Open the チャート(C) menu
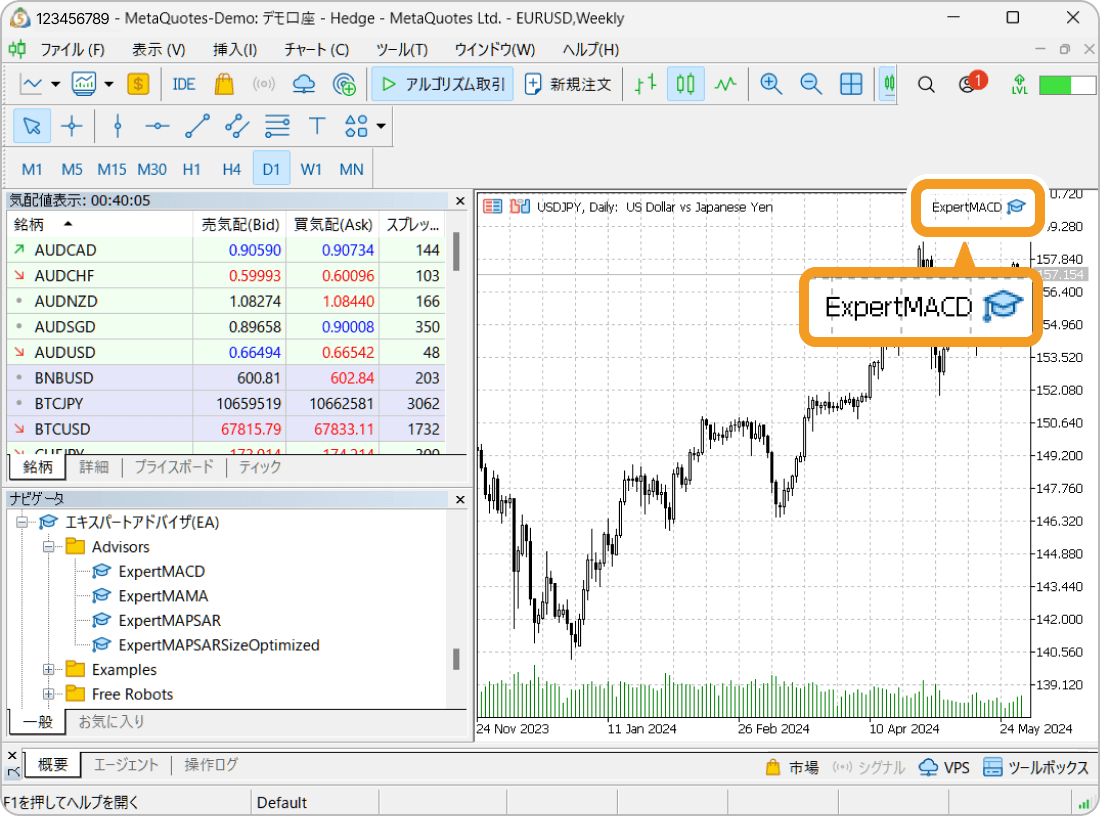1100x816 pixels. tap(316, 49)
